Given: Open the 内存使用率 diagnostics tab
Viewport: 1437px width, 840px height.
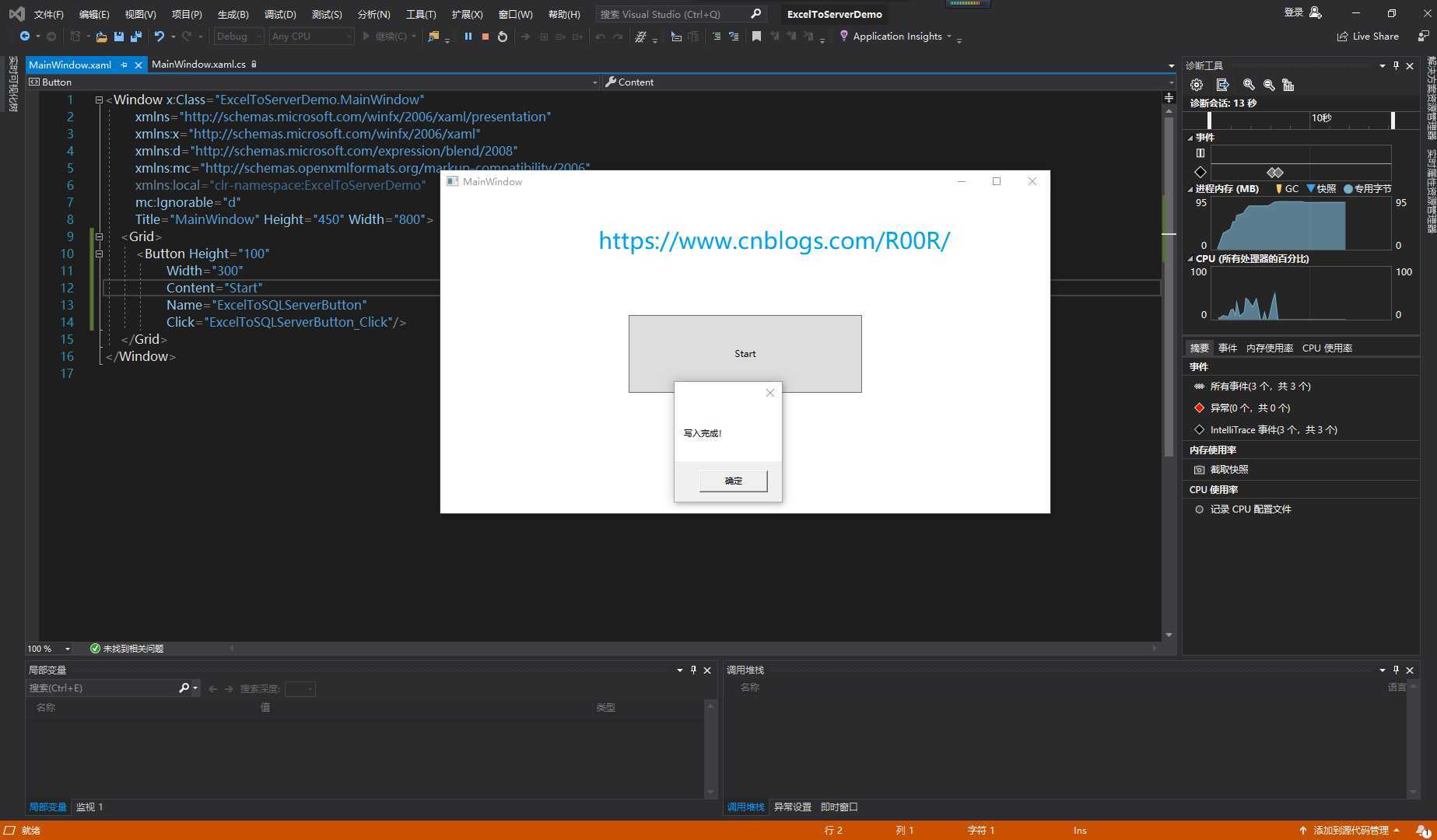Looking at the screenshot, I should (x=1270, y=348).
